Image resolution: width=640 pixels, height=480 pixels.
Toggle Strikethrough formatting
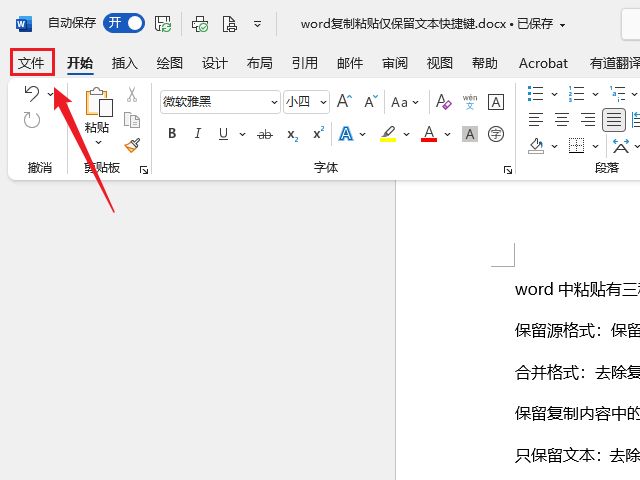[265, 134]
